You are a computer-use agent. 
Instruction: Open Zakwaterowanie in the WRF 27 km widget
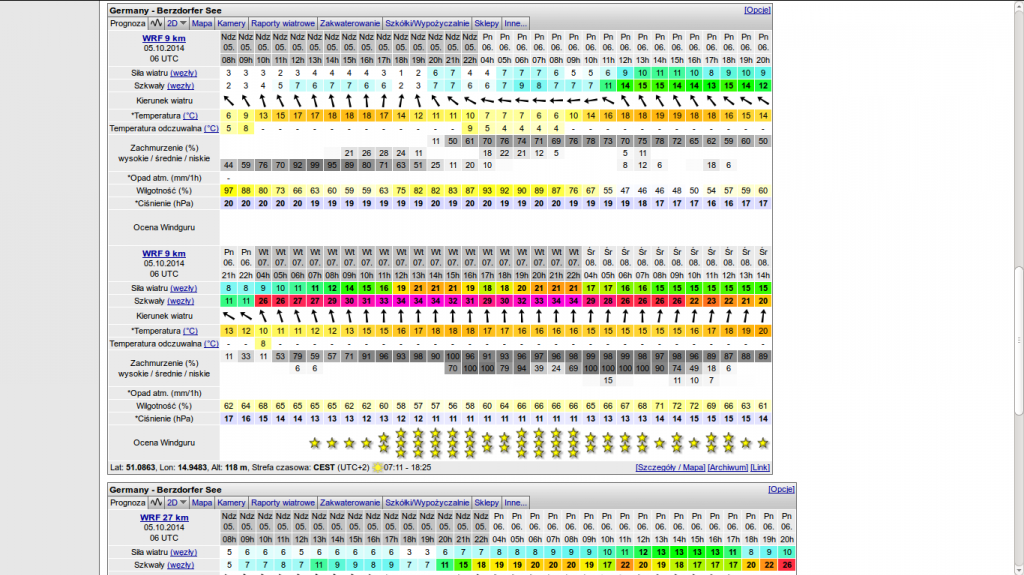(349, 502)
